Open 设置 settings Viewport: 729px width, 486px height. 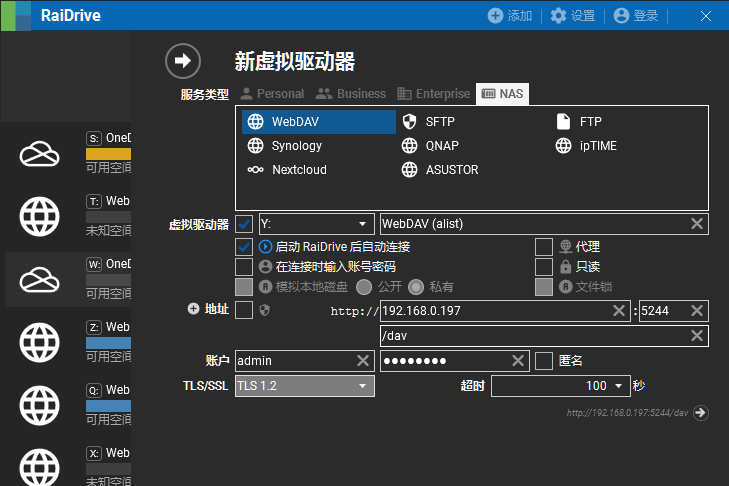[572, 16]
